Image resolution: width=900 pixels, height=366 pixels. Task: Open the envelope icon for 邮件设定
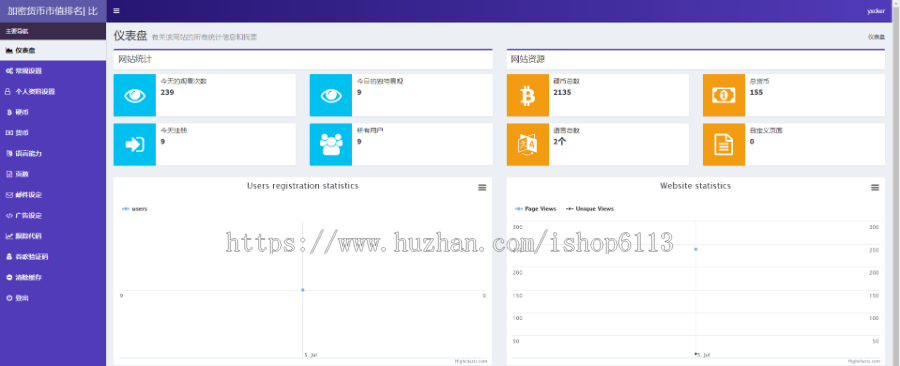9,195
